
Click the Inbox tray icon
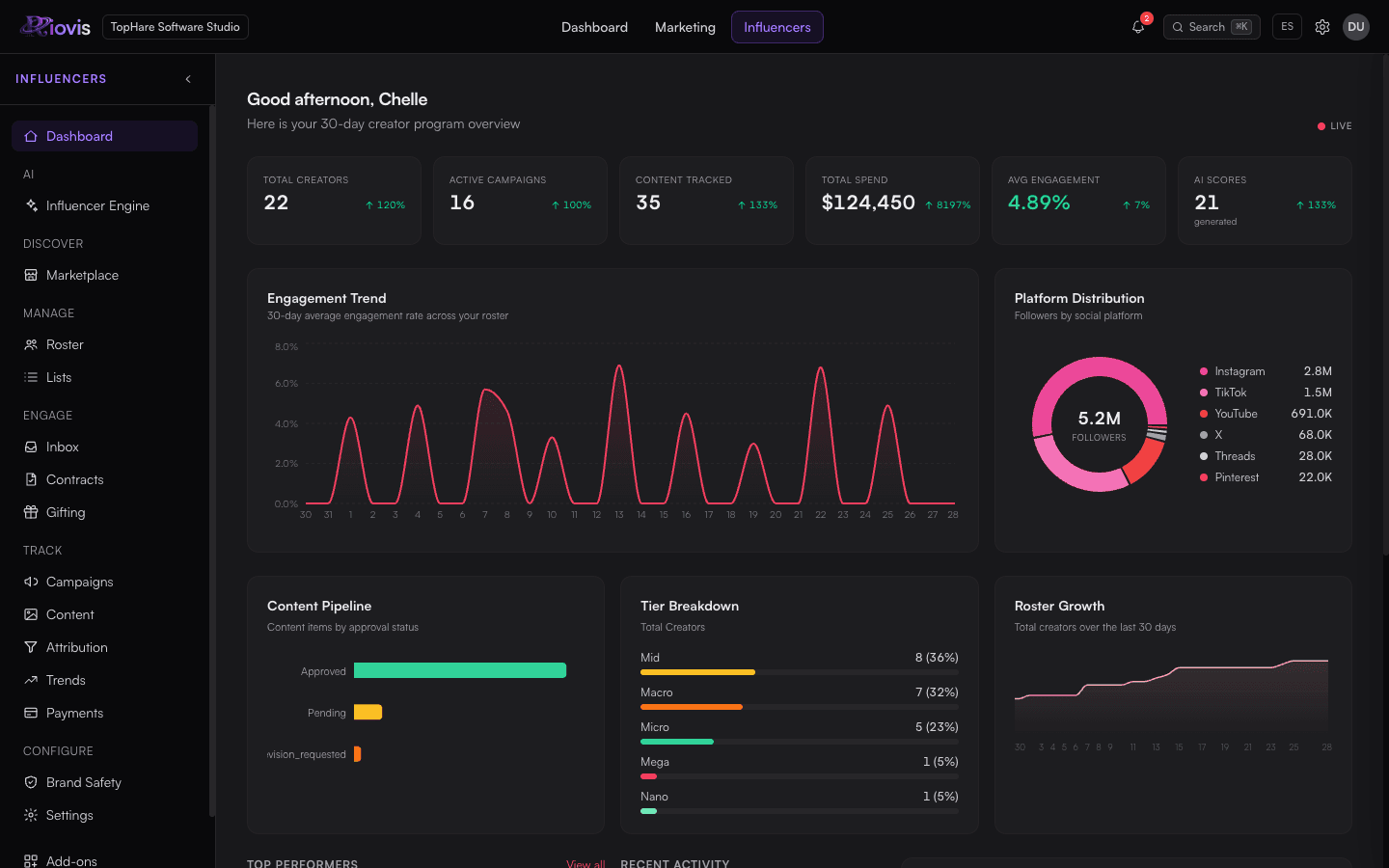pos(31,447)
